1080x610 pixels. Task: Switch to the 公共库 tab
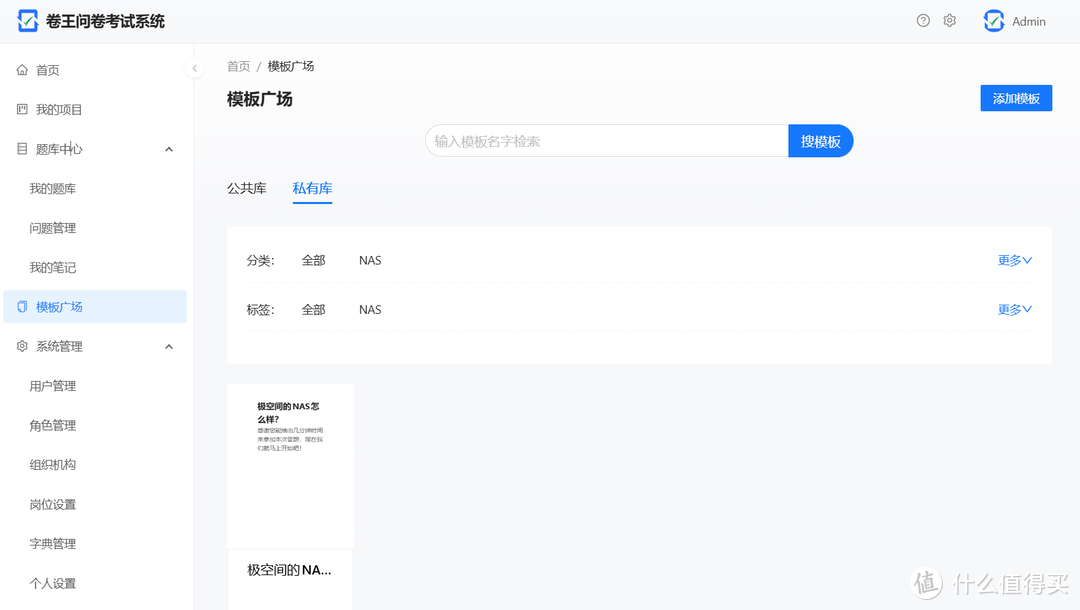point(247,188)
